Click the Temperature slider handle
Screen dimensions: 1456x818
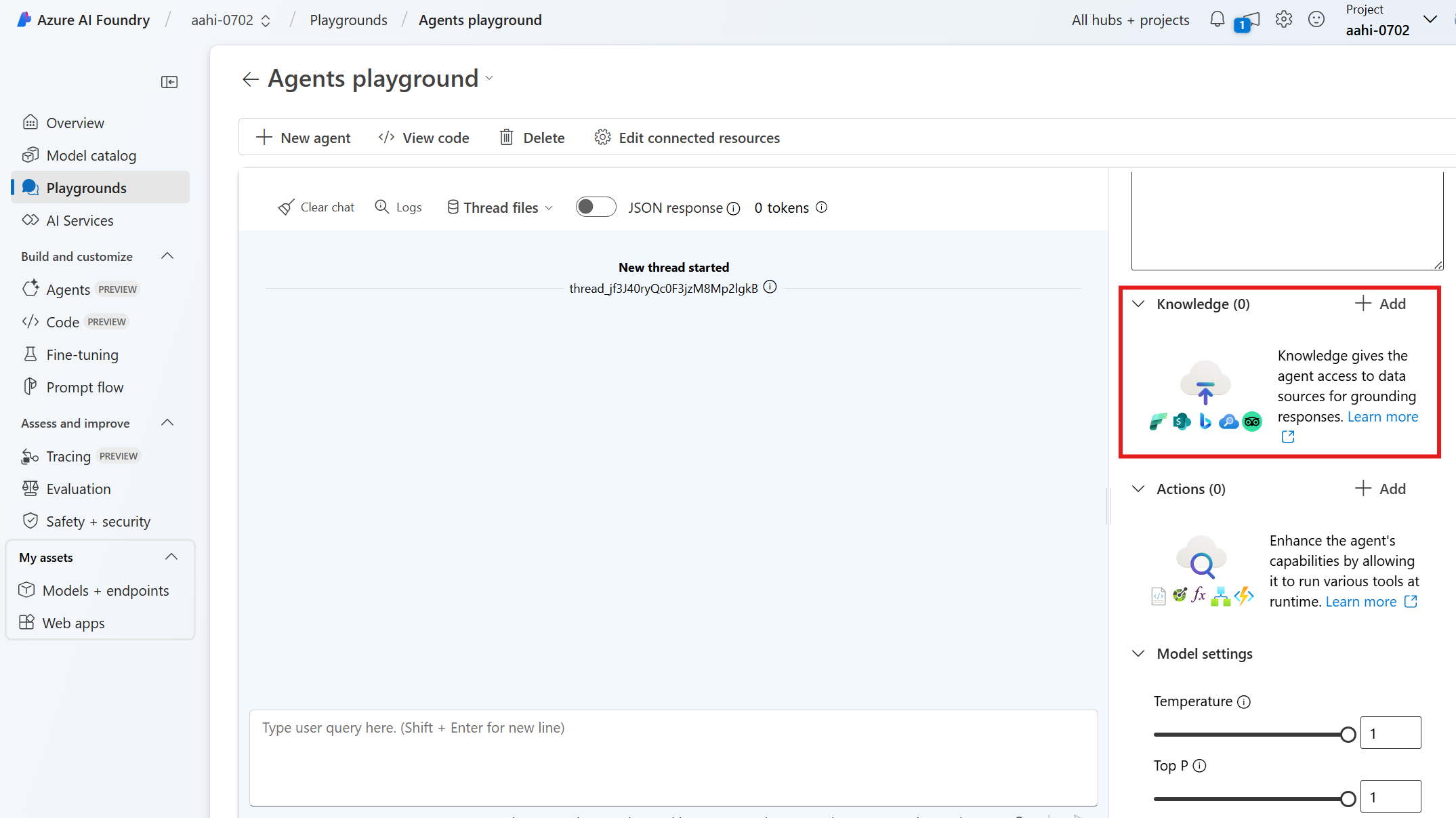(x=1348, y=735)
